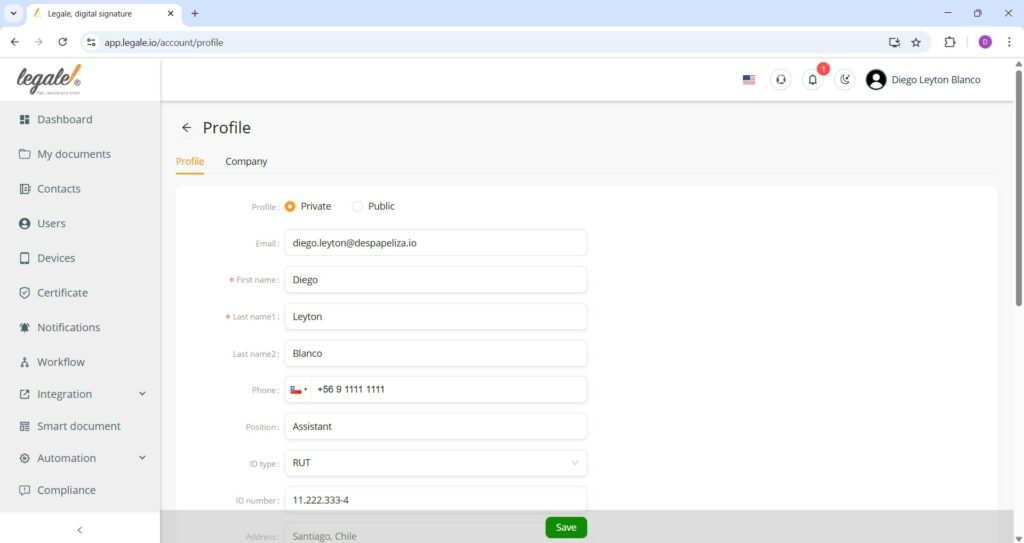Go back using the arrow beside Profile
Viewport: 1024px width, 543px height.
tap(187, 127)
